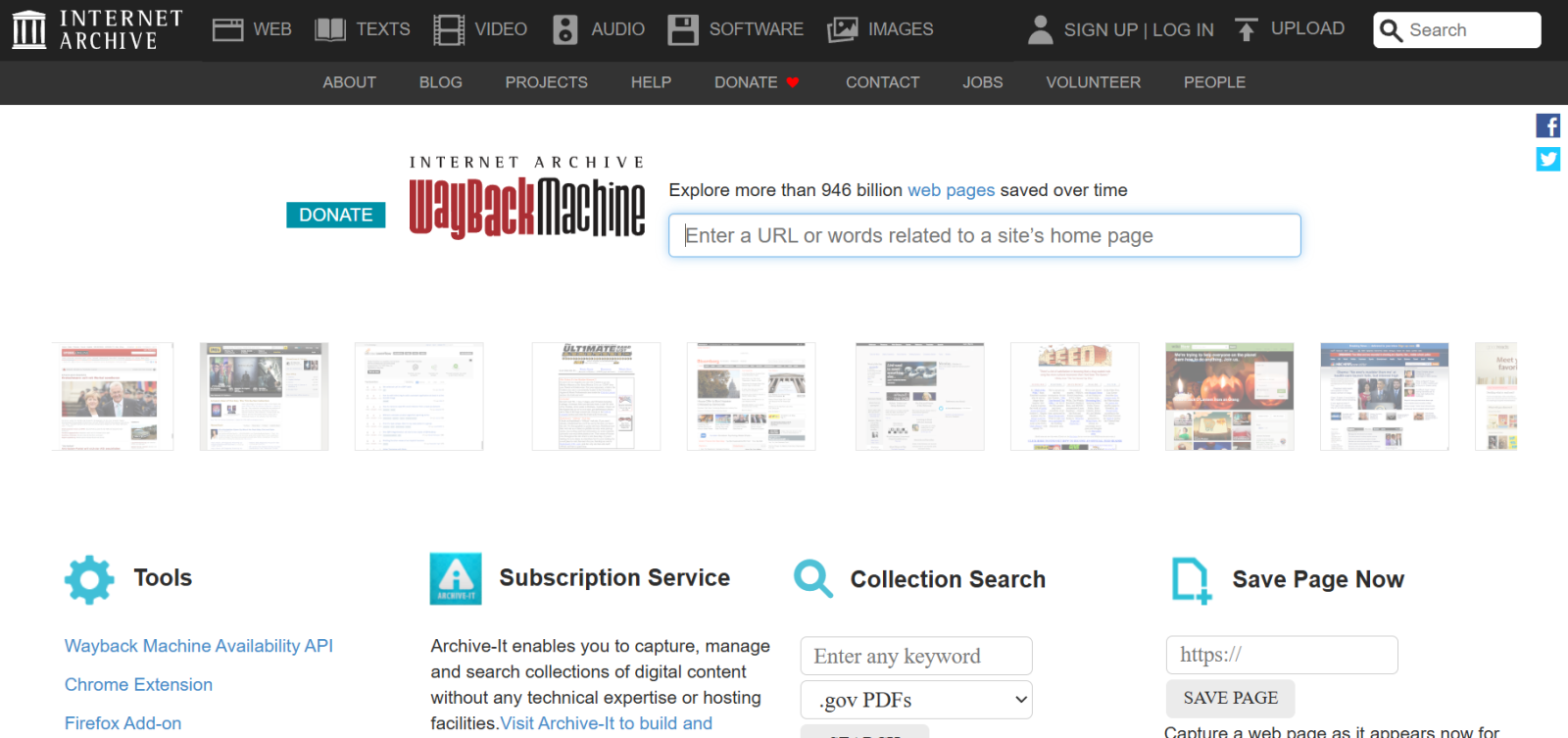Expand the .gov PDFs collection dropdown
The width and height of the screenshot is (1568, 738).
pos(916,700)
